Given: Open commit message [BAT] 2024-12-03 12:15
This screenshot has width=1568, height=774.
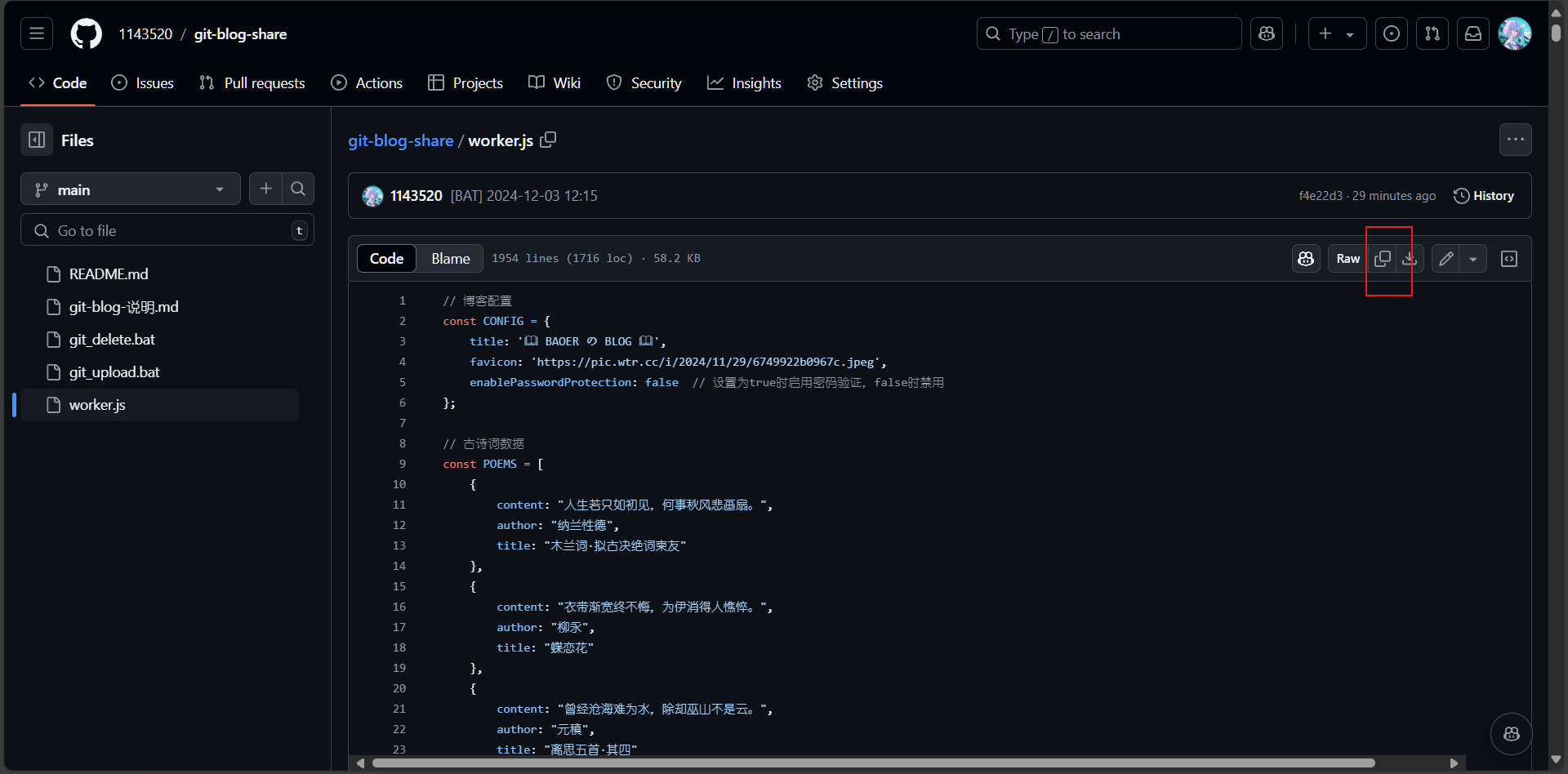Looking at the screenshot, I should (524, 196).
